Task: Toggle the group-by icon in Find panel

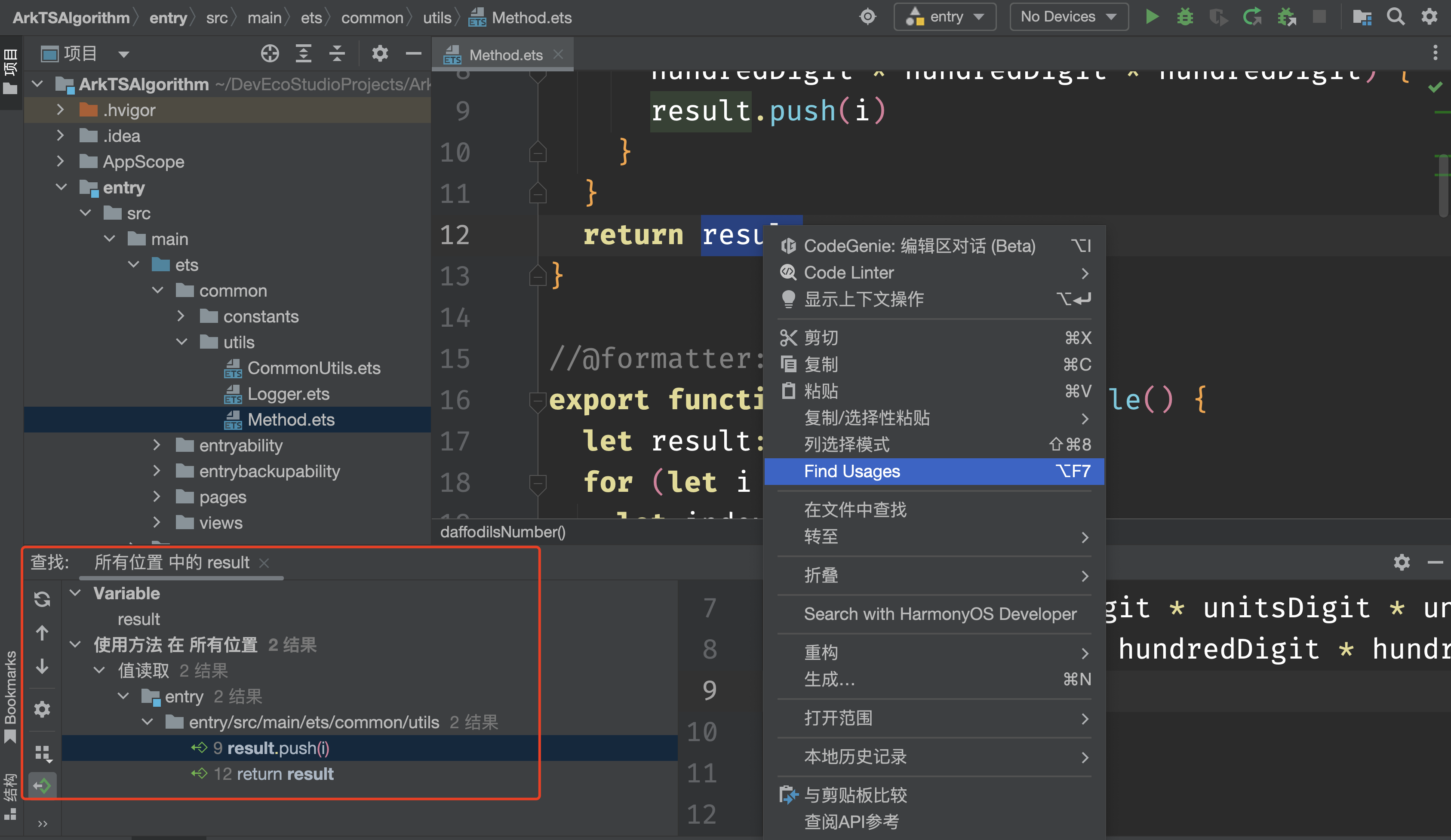Action: pyautogui.click(x=42, y=752)
